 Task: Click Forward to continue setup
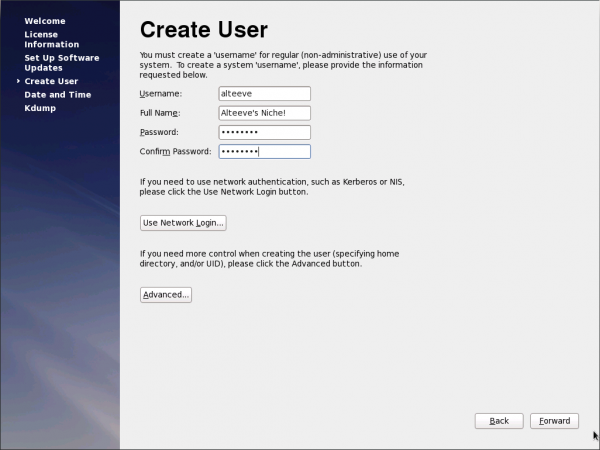(554, 421)
